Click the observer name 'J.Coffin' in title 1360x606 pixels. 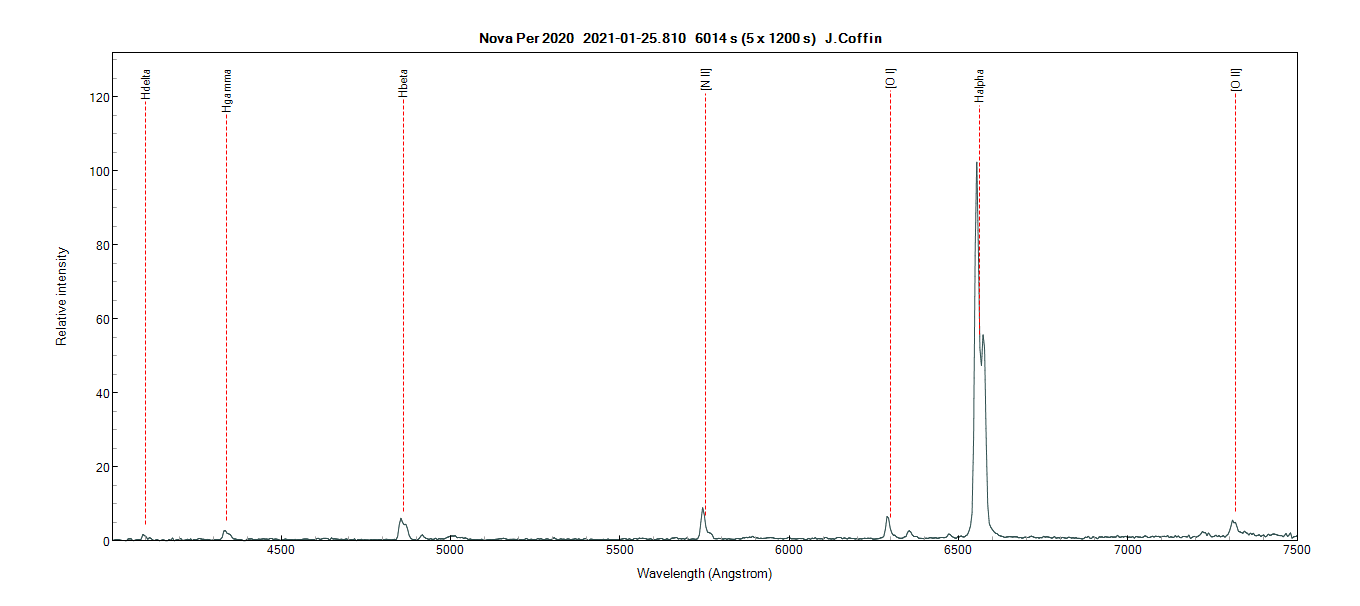pyautogui.click(x=852, y=39)
